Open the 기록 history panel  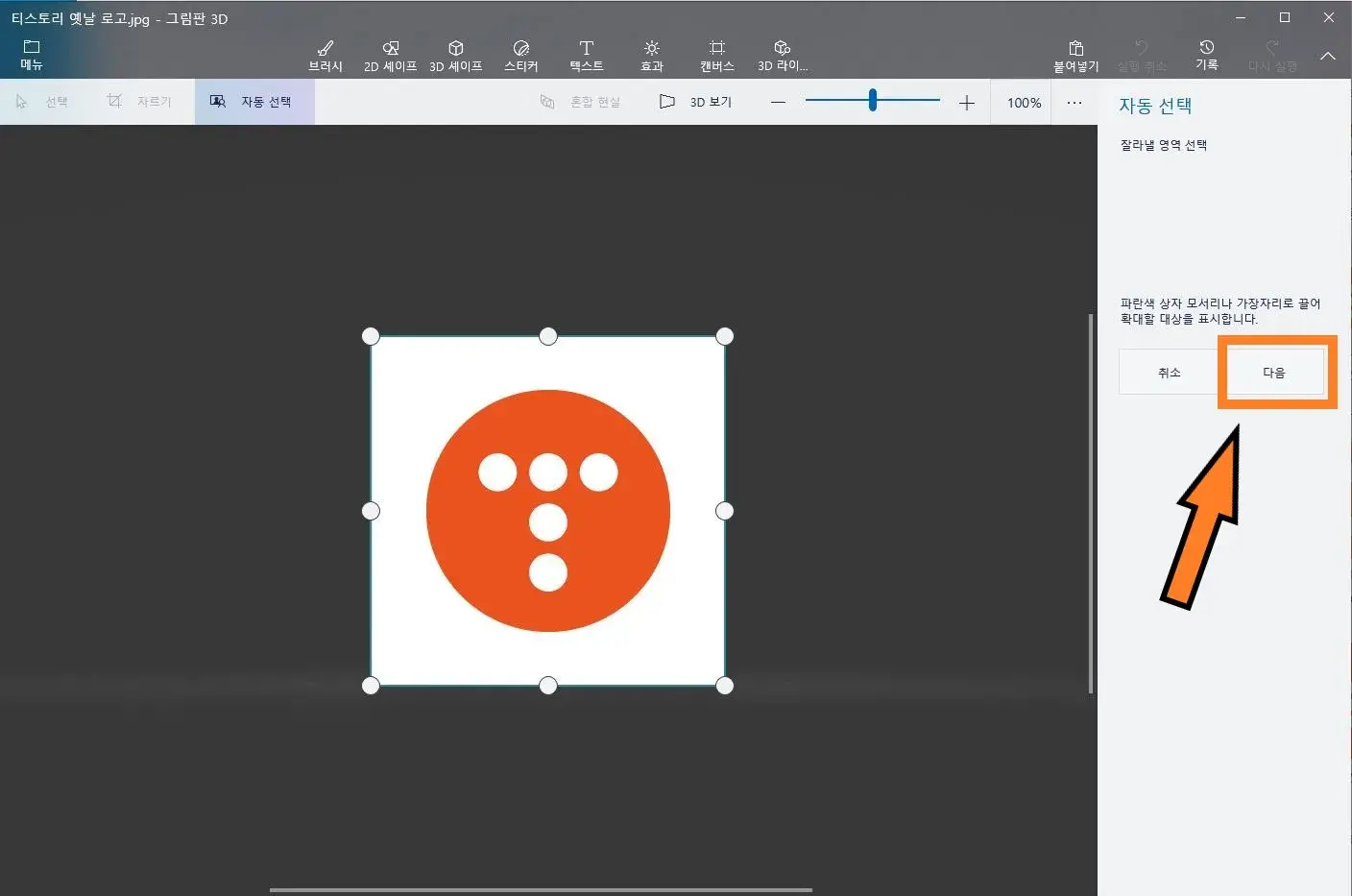pyautogui.click(x=1207, y=56)
